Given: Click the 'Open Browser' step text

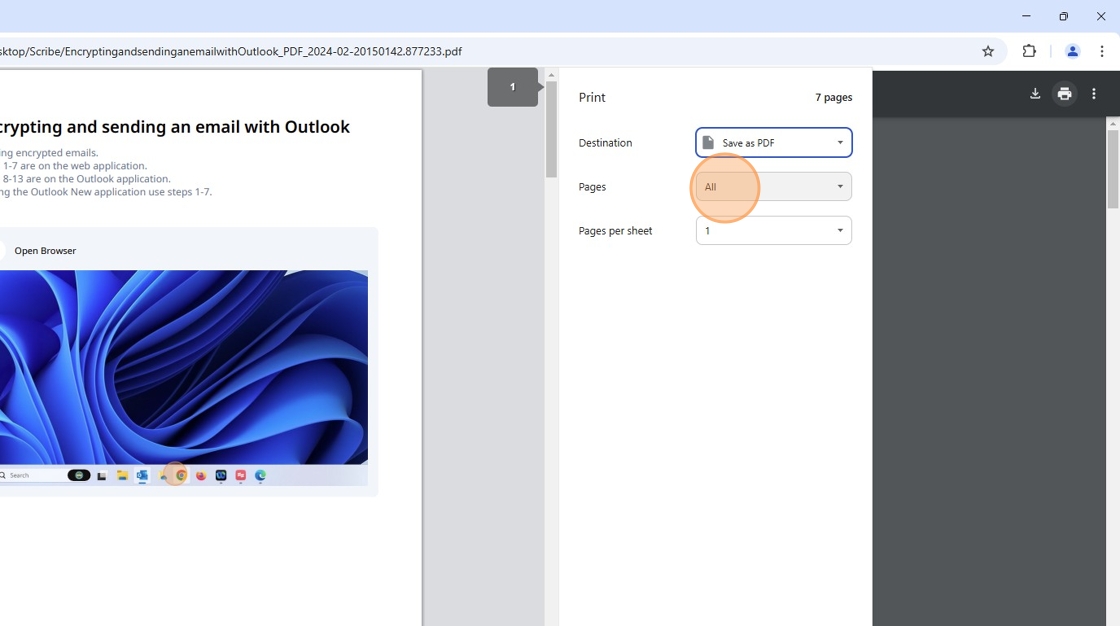Looking at the screenshot, I should click(x=45, y=251).
